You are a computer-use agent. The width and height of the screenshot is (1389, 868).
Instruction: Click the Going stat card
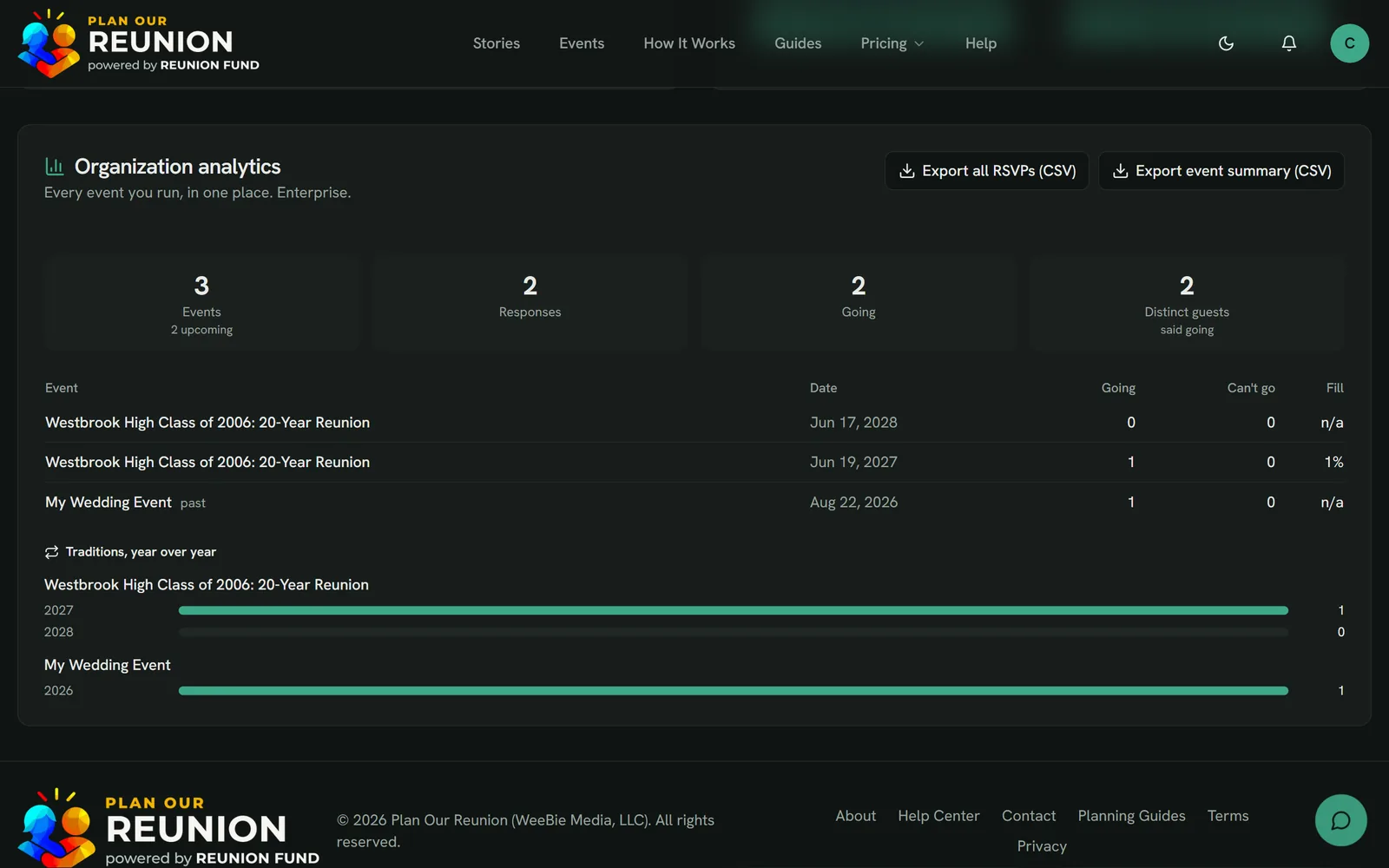click(859, 304)
